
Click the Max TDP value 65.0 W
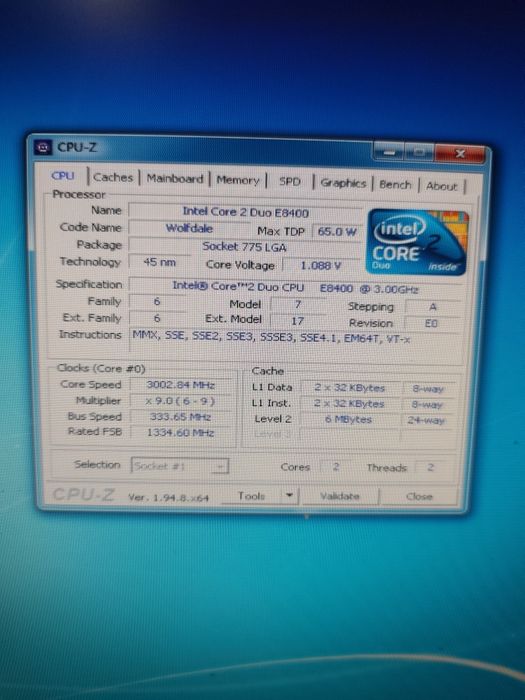pyautogui.click(x=337, y=232)
